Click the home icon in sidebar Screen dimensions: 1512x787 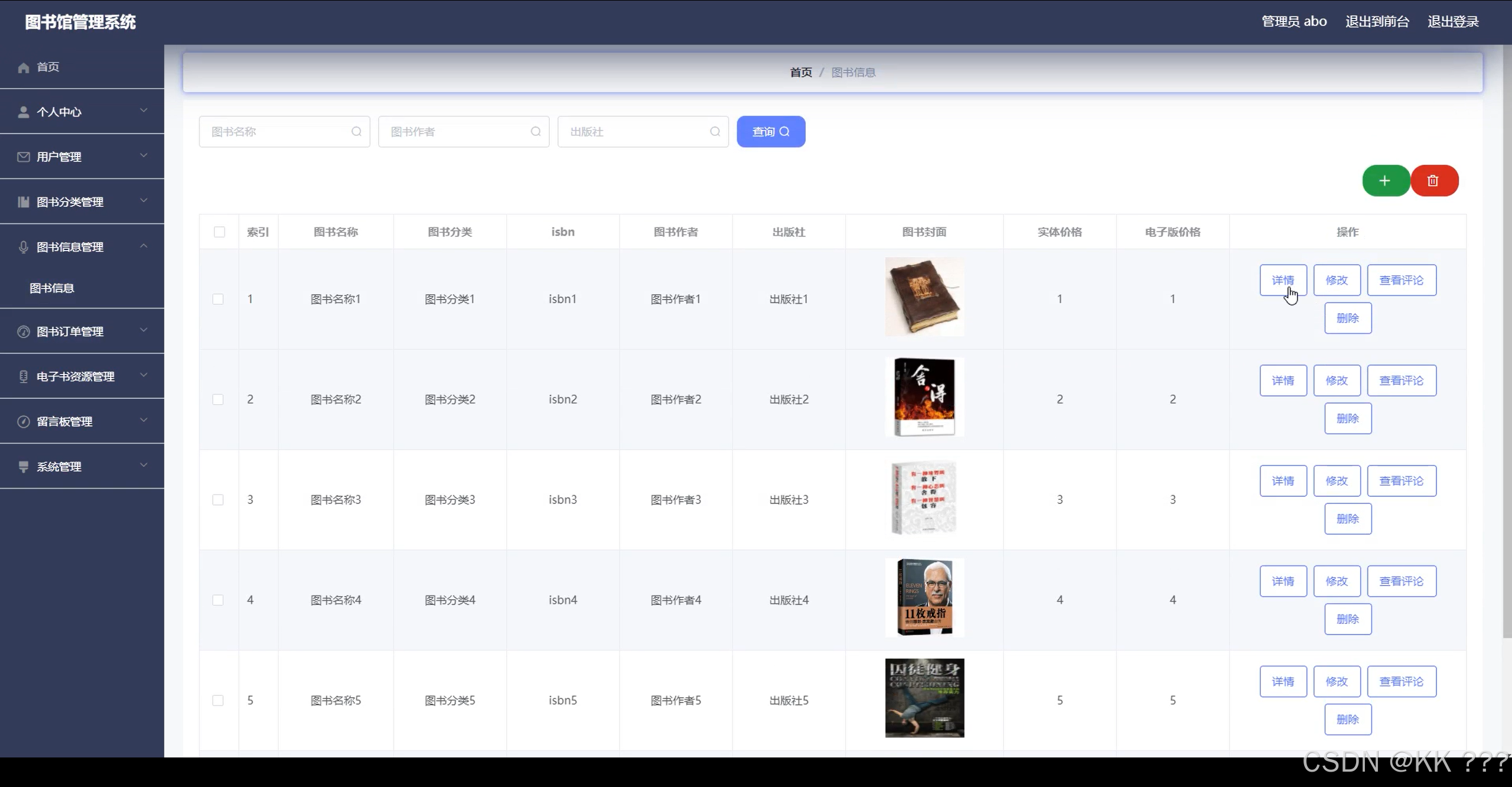click(x=24, y=67)
